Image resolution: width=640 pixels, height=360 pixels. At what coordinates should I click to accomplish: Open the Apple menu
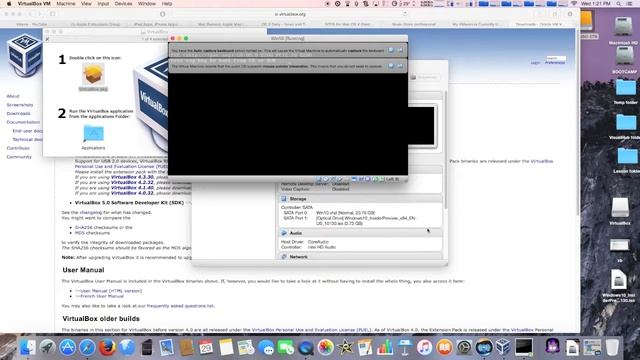click(9, 4)
